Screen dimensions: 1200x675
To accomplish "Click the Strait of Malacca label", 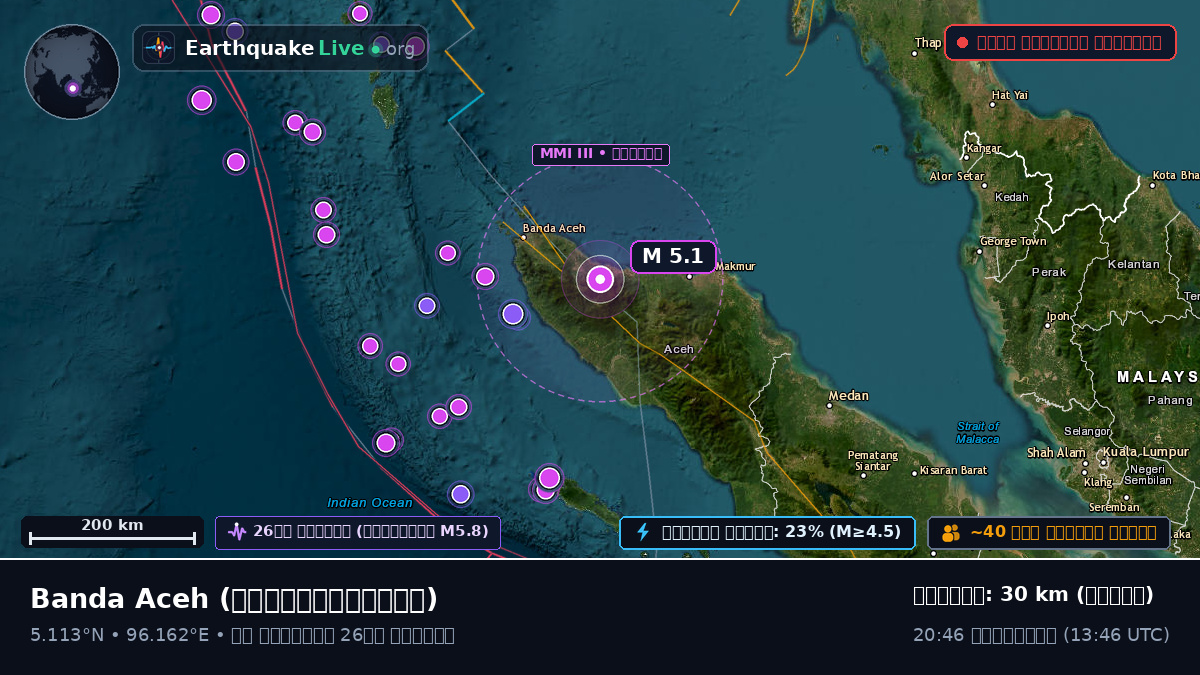I will click(x=977, y=433).
